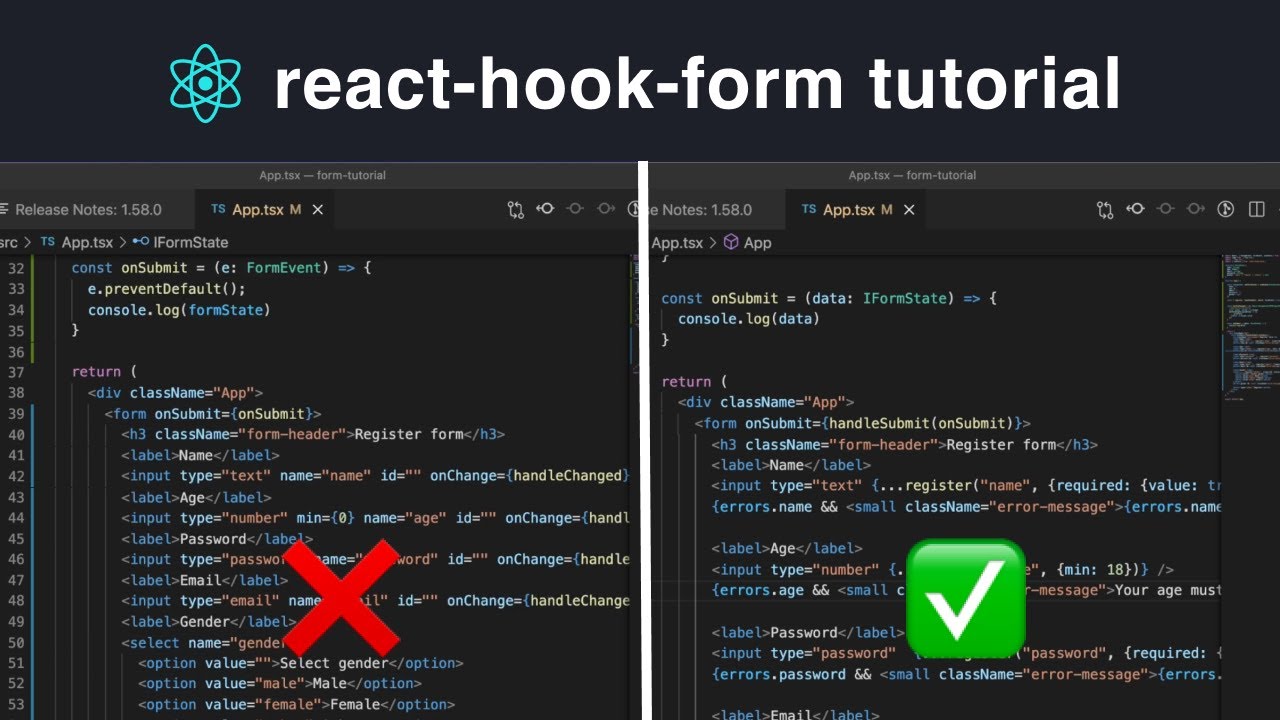
Task: Click '<label>Name</label>' line in right editor
Action: (x=791, y=465)
